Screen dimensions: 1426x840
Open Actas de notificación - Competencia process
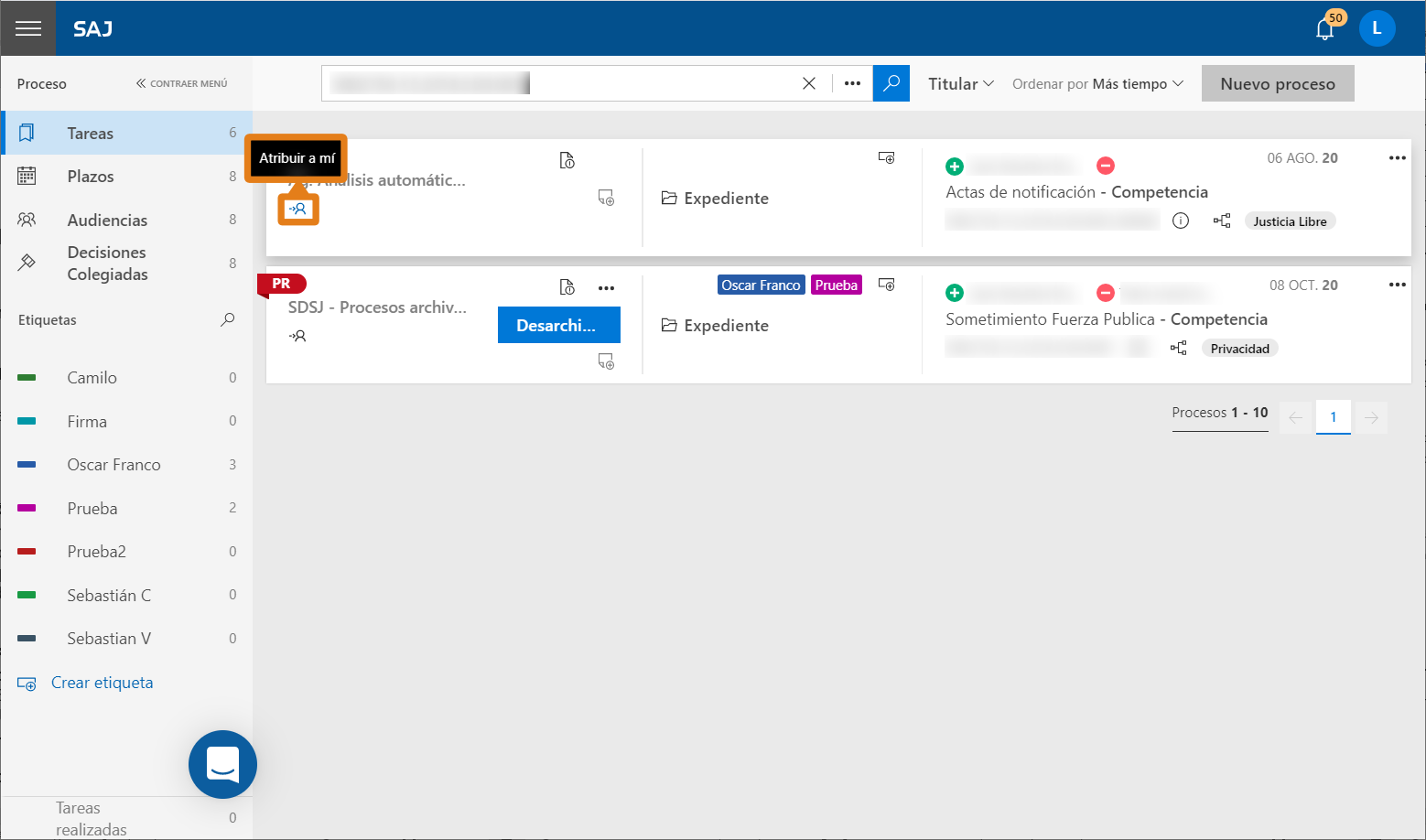pos(1076,192)
